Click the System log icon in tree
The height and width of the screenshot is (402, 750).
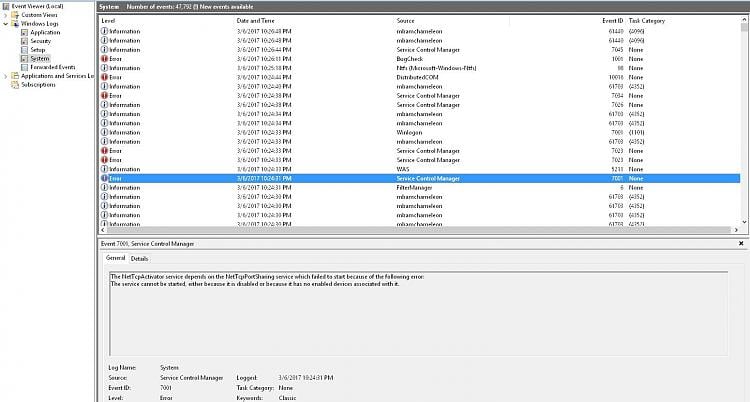24,58
